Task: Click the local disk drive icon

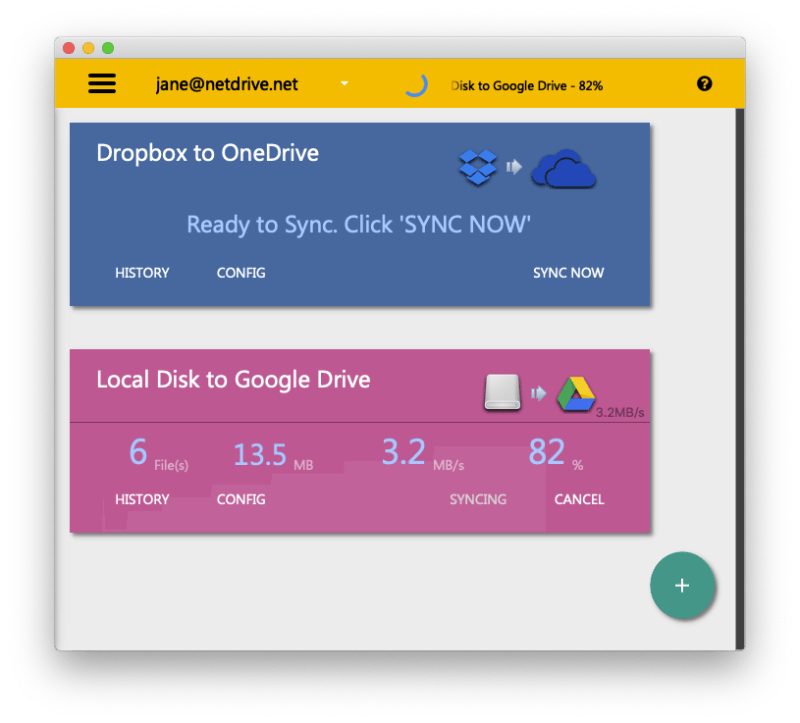Action: (503, 392)
